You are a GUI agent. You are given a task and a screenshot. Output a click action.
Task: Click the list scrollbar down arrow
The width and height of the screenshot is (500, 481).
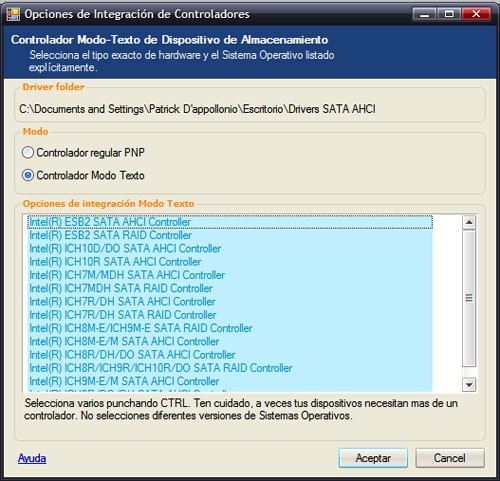(x=469, y=385)
